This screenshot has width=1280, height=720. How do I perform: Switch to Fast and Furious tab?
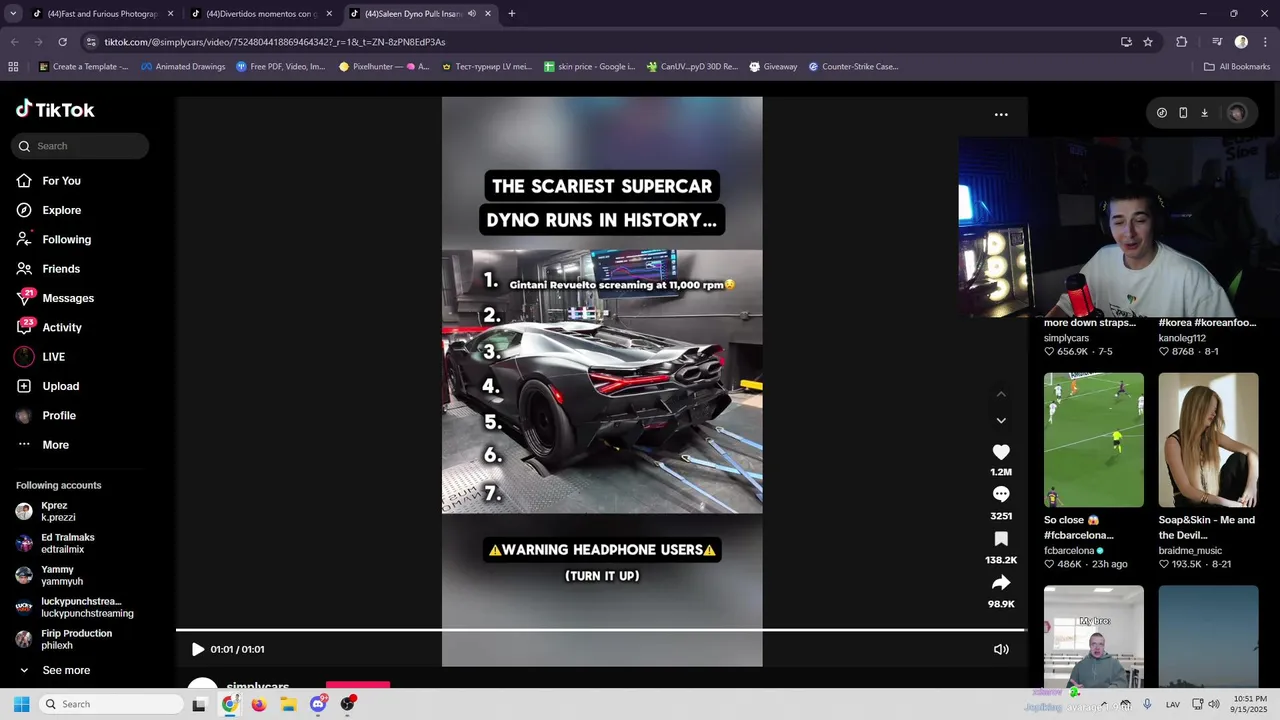[102, 14]
